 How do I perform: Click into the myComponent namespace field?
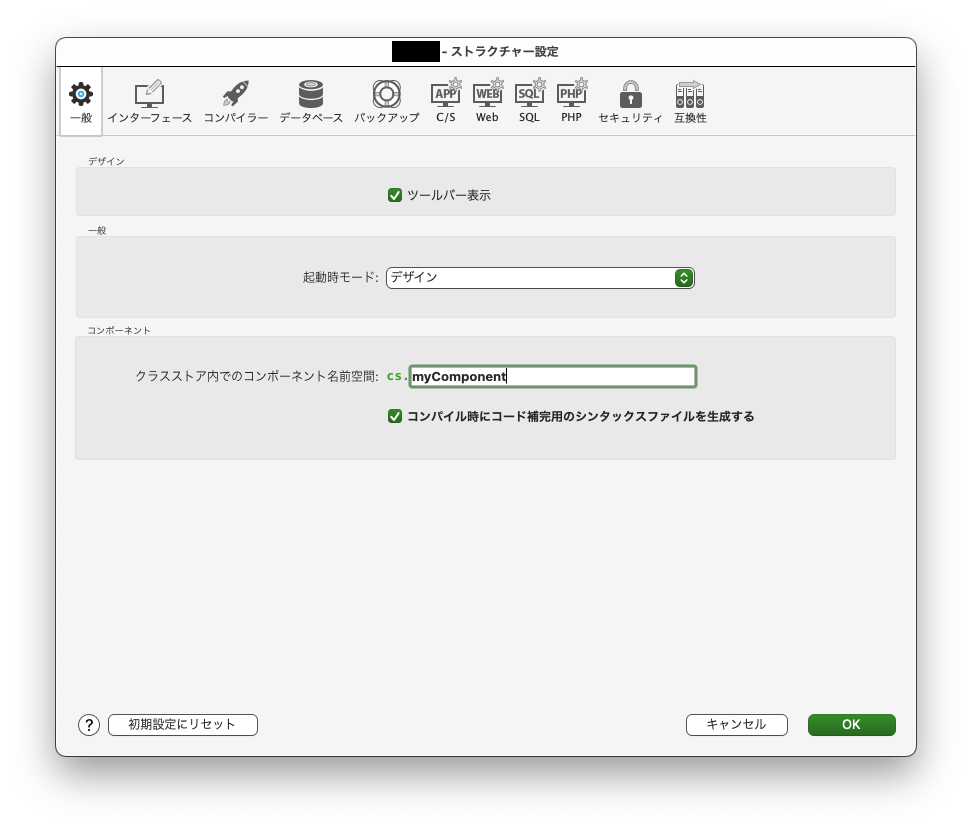coord(552,377)
